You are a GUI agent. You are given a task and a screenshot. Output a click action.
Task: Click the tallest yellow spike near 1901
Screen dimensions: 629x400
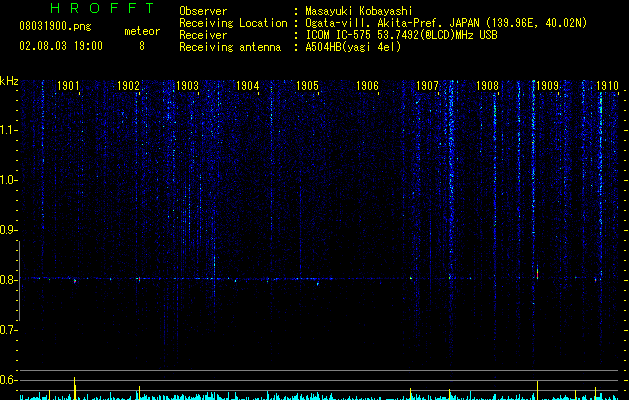click(x=74, y=388)
